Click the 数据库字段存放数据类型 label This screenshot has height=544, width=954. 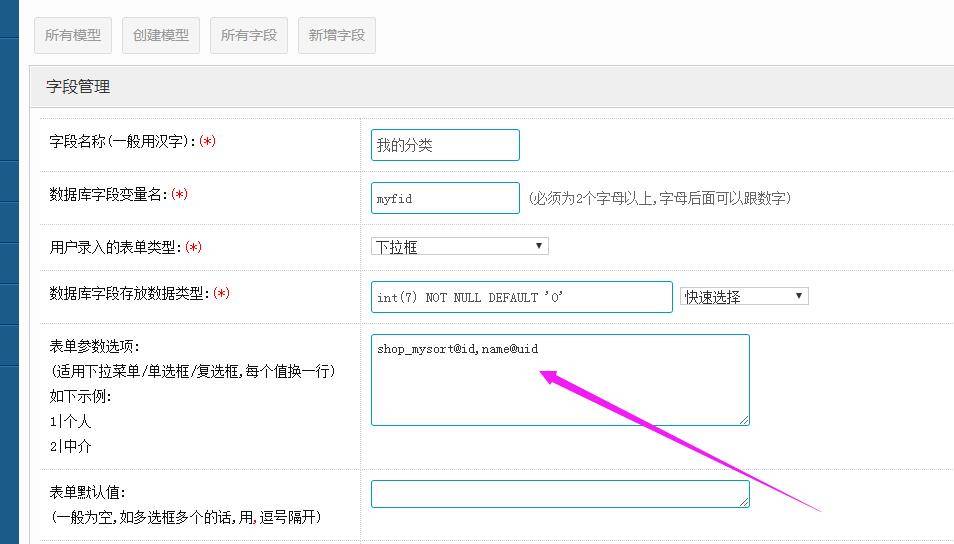point(139,293)
